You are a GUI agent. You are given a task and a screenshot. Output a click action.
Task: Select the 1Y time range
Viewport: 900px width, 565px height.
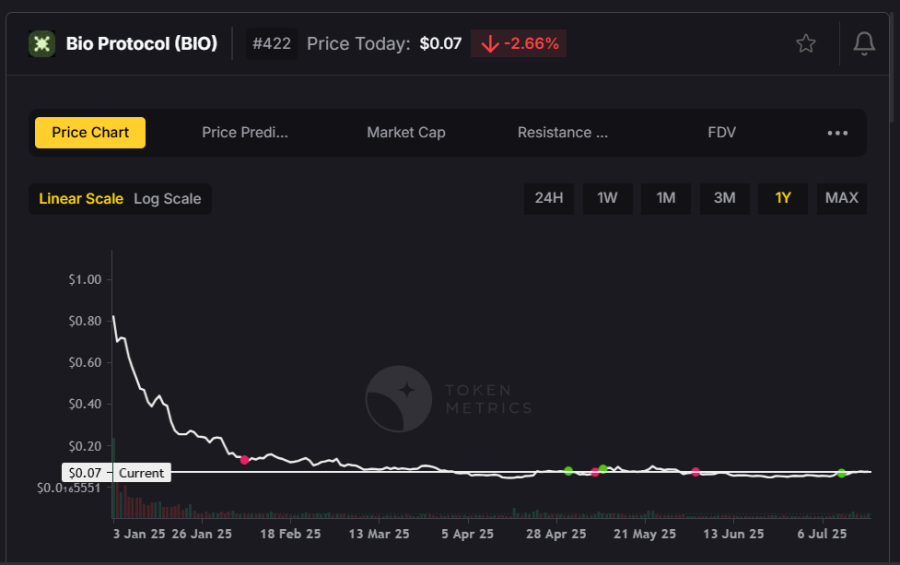click(783, 198)
